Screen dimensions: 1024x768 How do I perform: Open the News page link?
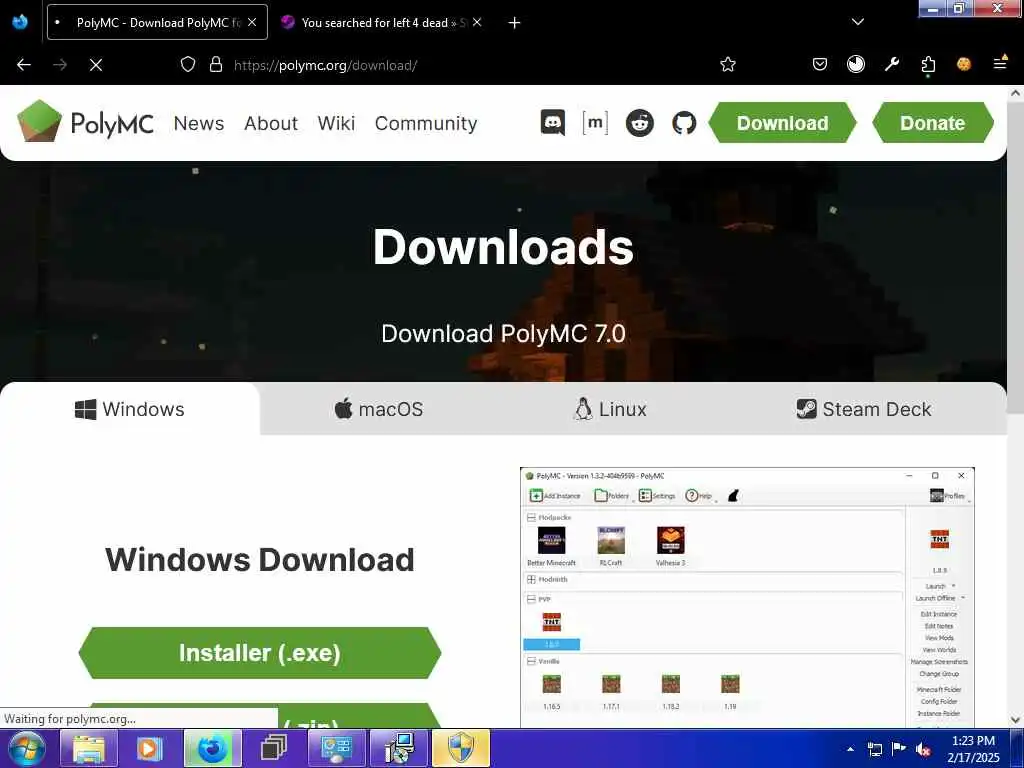click(x=199, y=123)
